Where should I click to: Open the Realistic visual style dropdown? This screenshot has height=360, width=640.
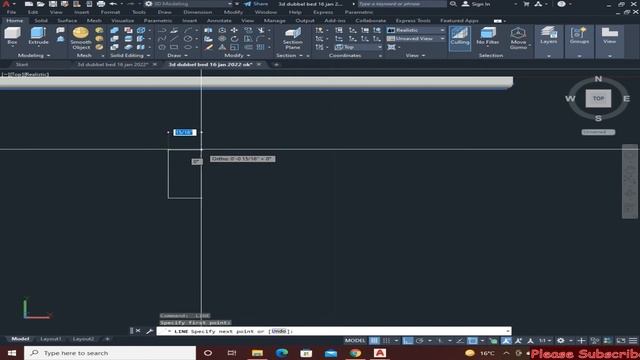(x=416, y=30)
